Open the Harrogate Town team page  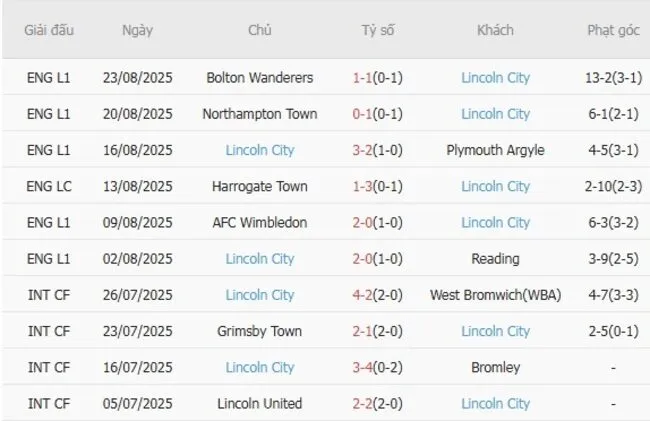(x=260, y=186)
